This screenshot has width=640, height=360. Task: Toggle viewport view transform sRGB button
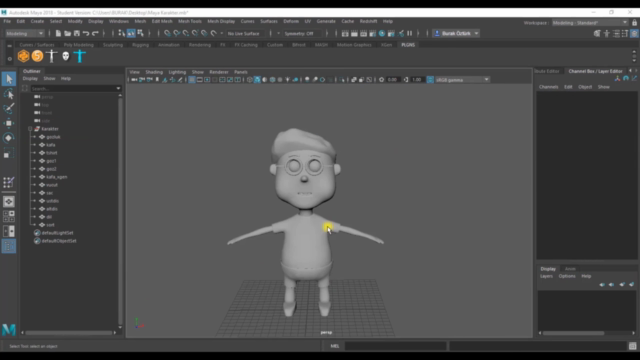pos(430,80)
